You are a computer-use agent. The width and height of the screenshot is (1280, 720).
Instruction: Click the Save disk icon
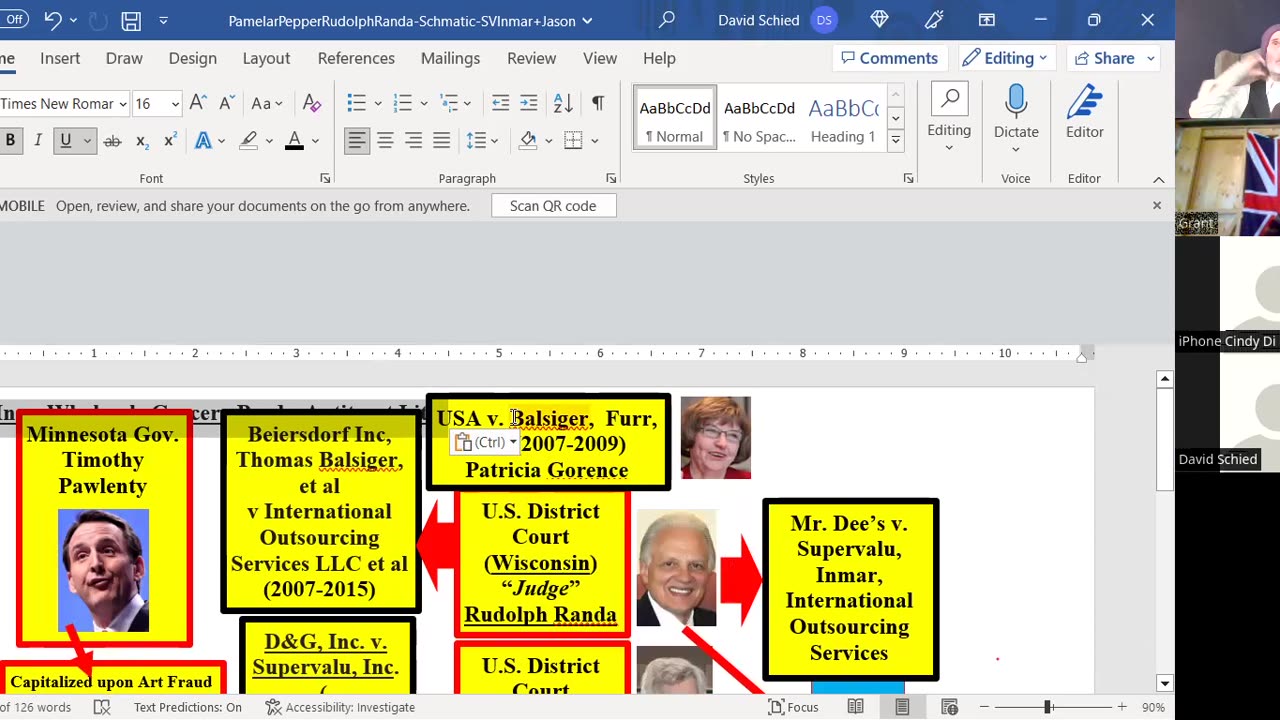pos(131,20)
